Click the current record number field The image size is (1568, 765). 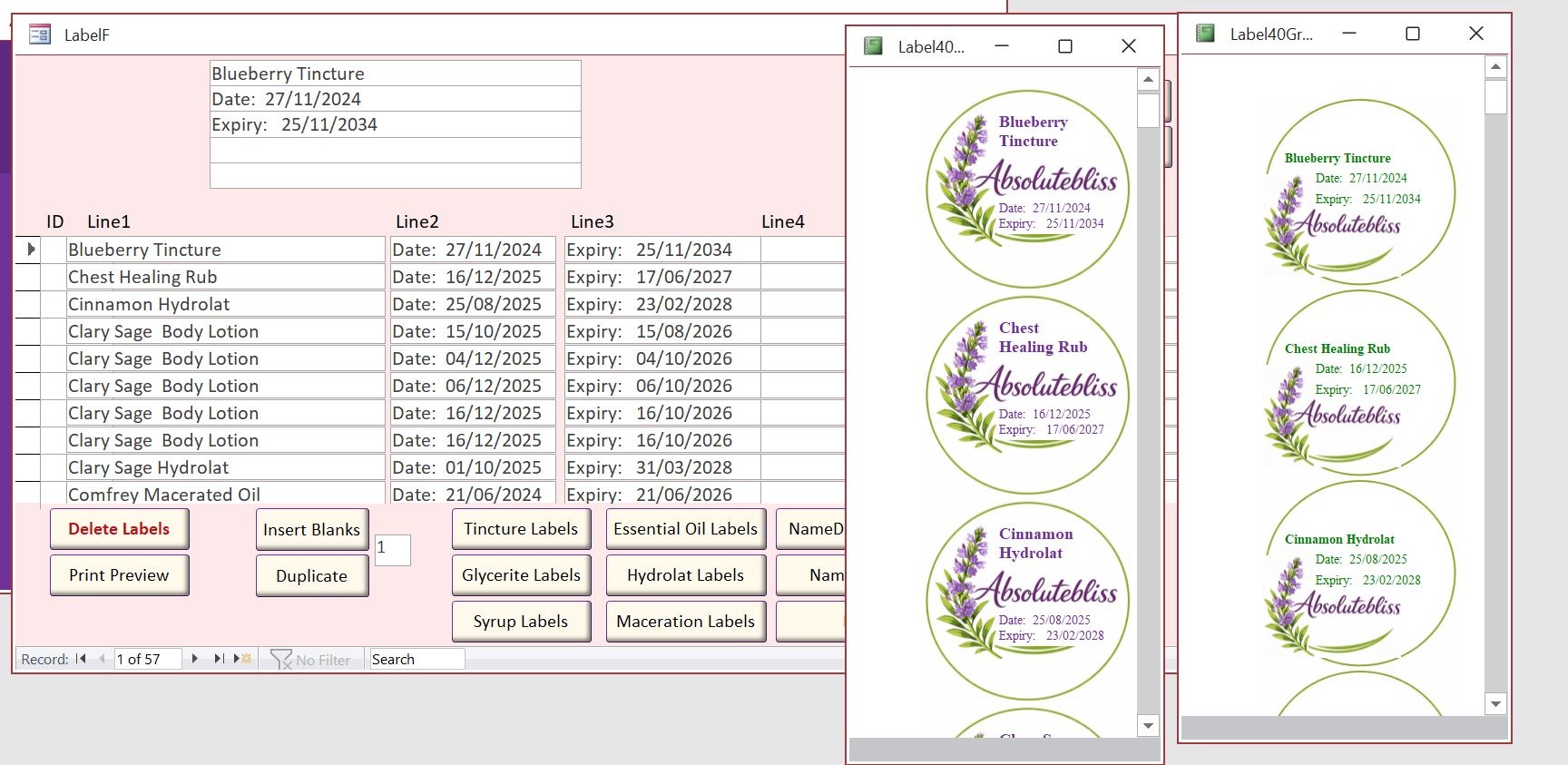[147, 660]
